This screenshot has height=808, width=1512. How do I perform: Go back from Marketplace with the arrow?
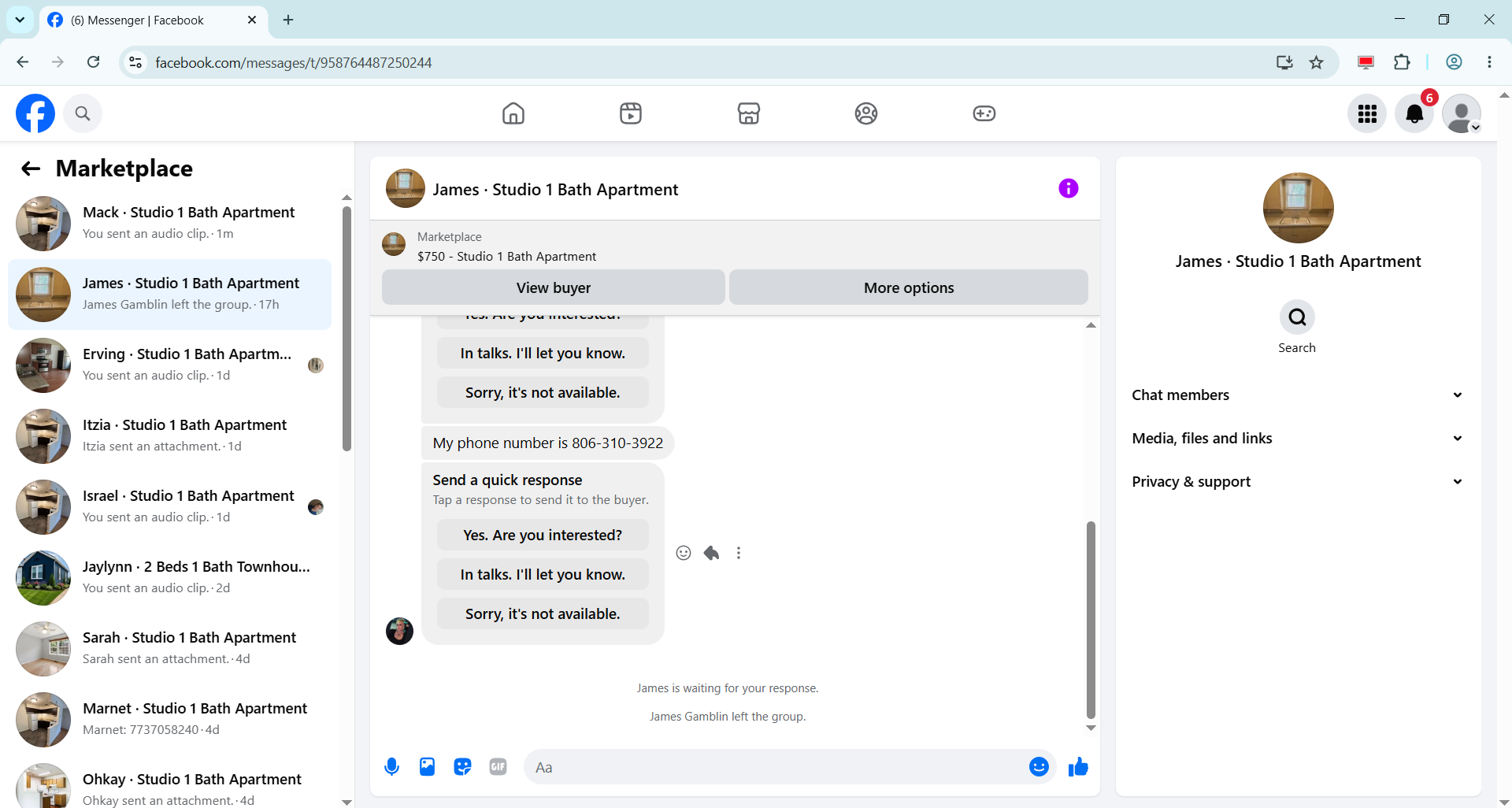click(31, 169)
